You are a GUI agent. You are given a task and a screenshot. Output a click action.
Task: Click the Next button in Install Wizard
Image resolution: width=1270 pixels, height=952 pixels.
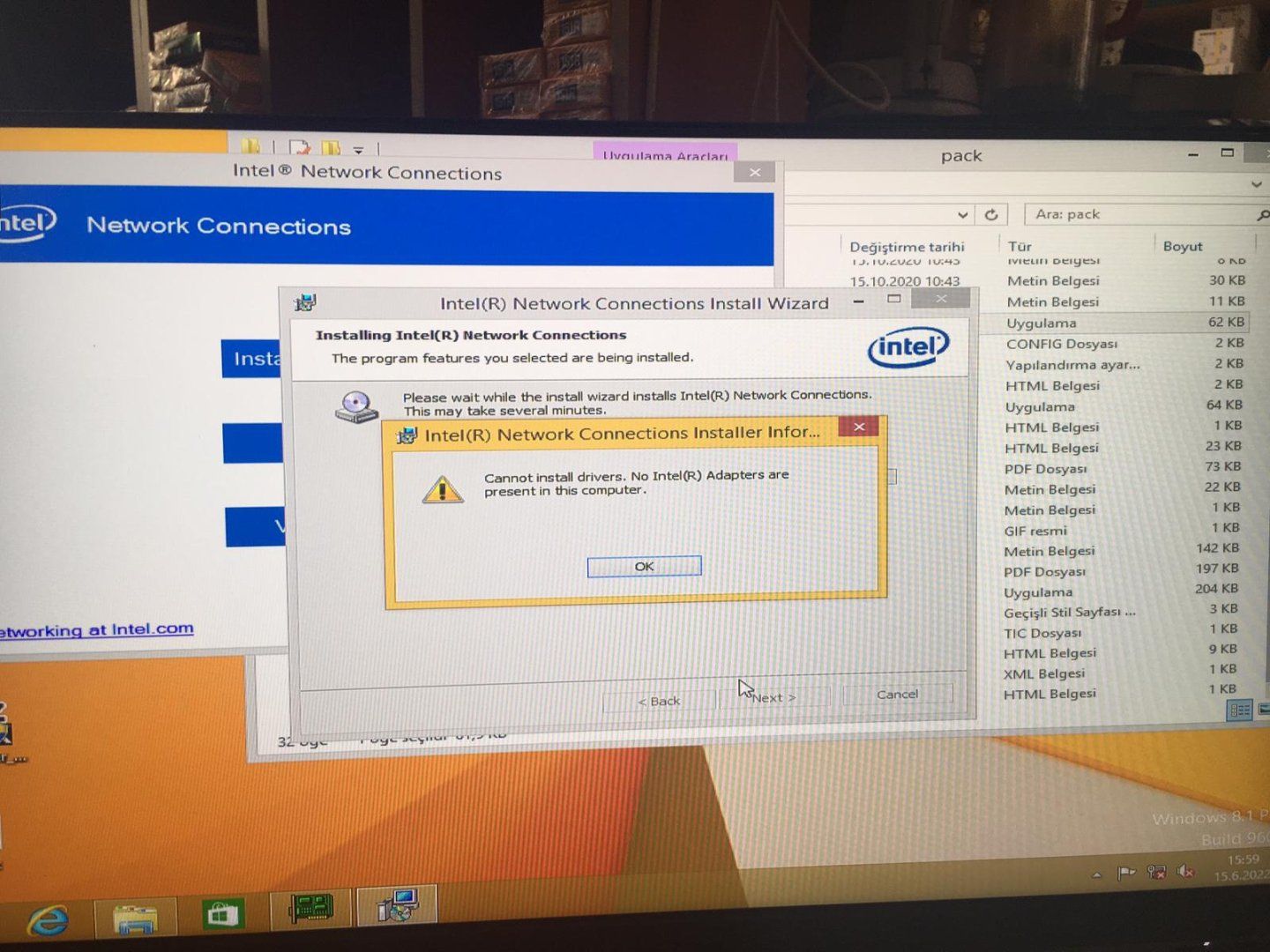pyautogui.click(x=774, y=697)
